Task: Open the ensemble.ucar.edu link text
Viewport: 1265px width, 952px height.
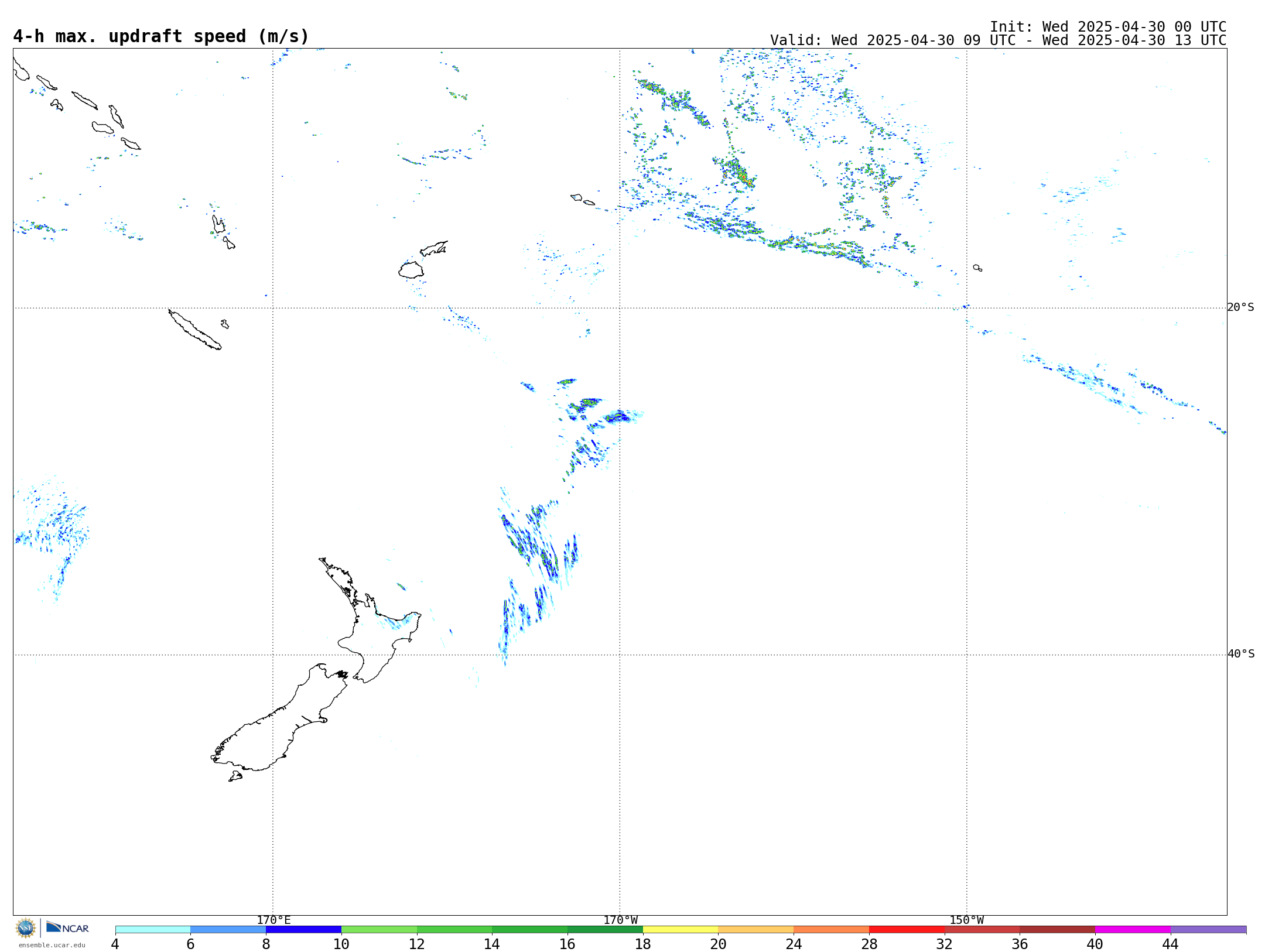Action: (x=52, y=945)
